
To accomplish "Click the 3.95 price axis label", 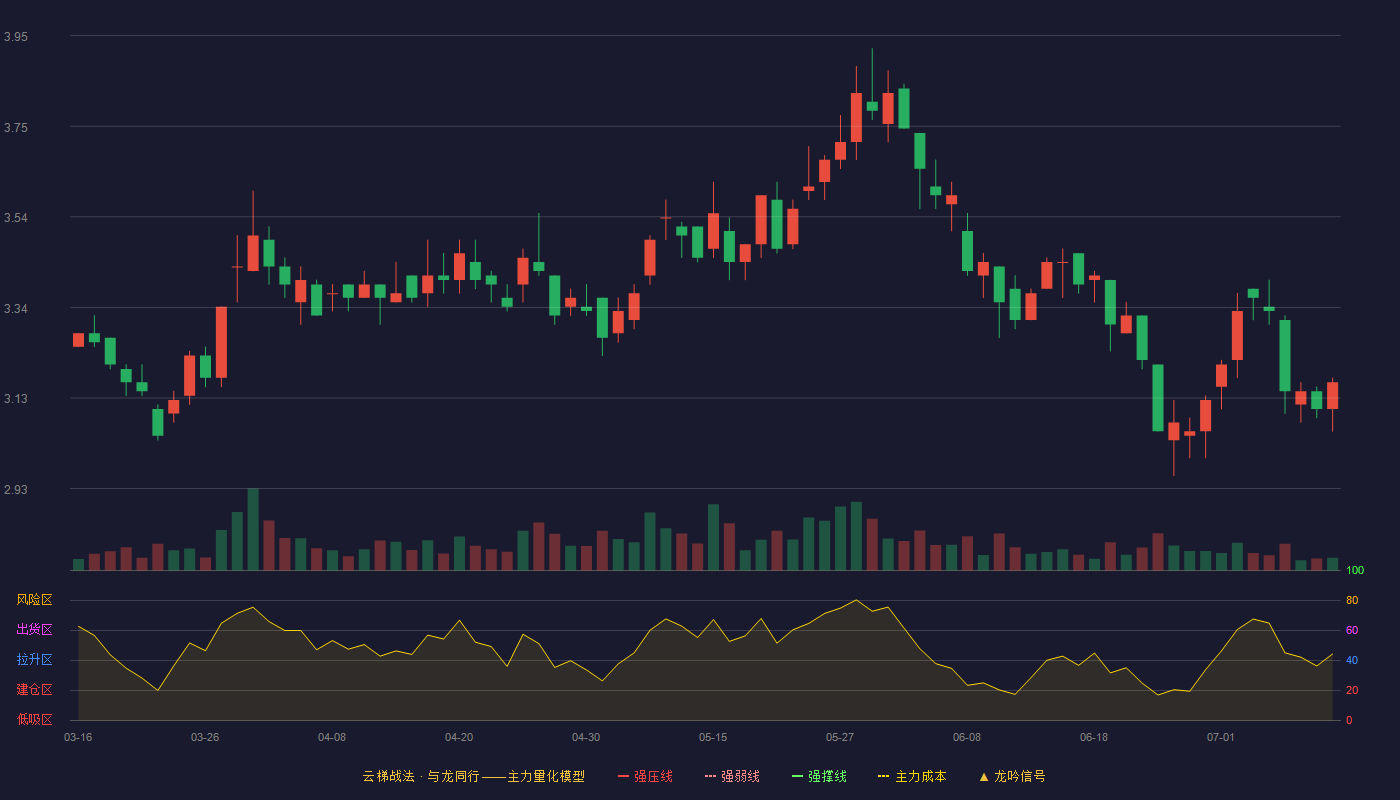I will coord(16,37).
